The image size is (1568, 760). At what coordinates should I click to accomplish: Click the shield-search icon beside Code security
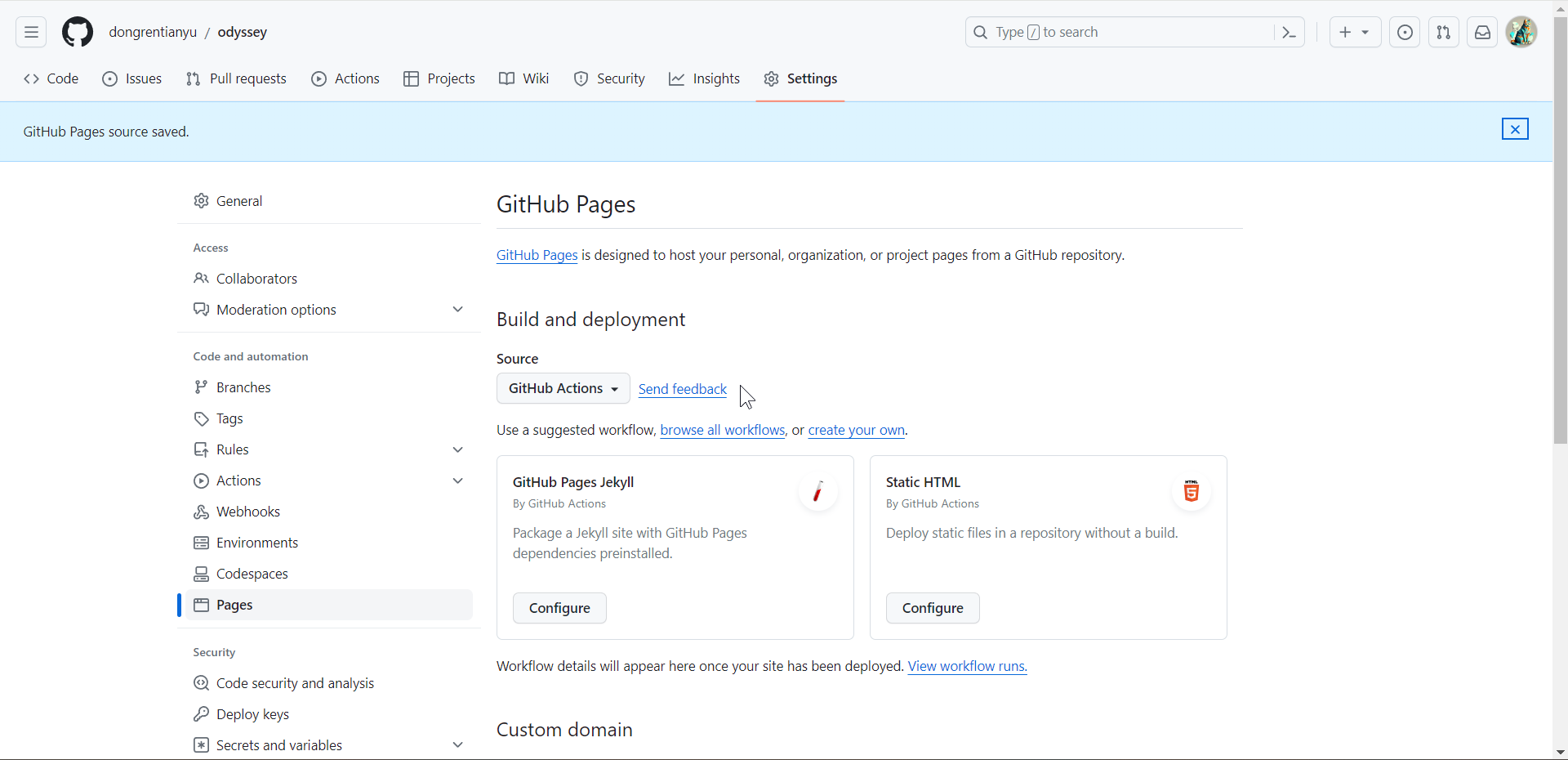tap(201, 683)
